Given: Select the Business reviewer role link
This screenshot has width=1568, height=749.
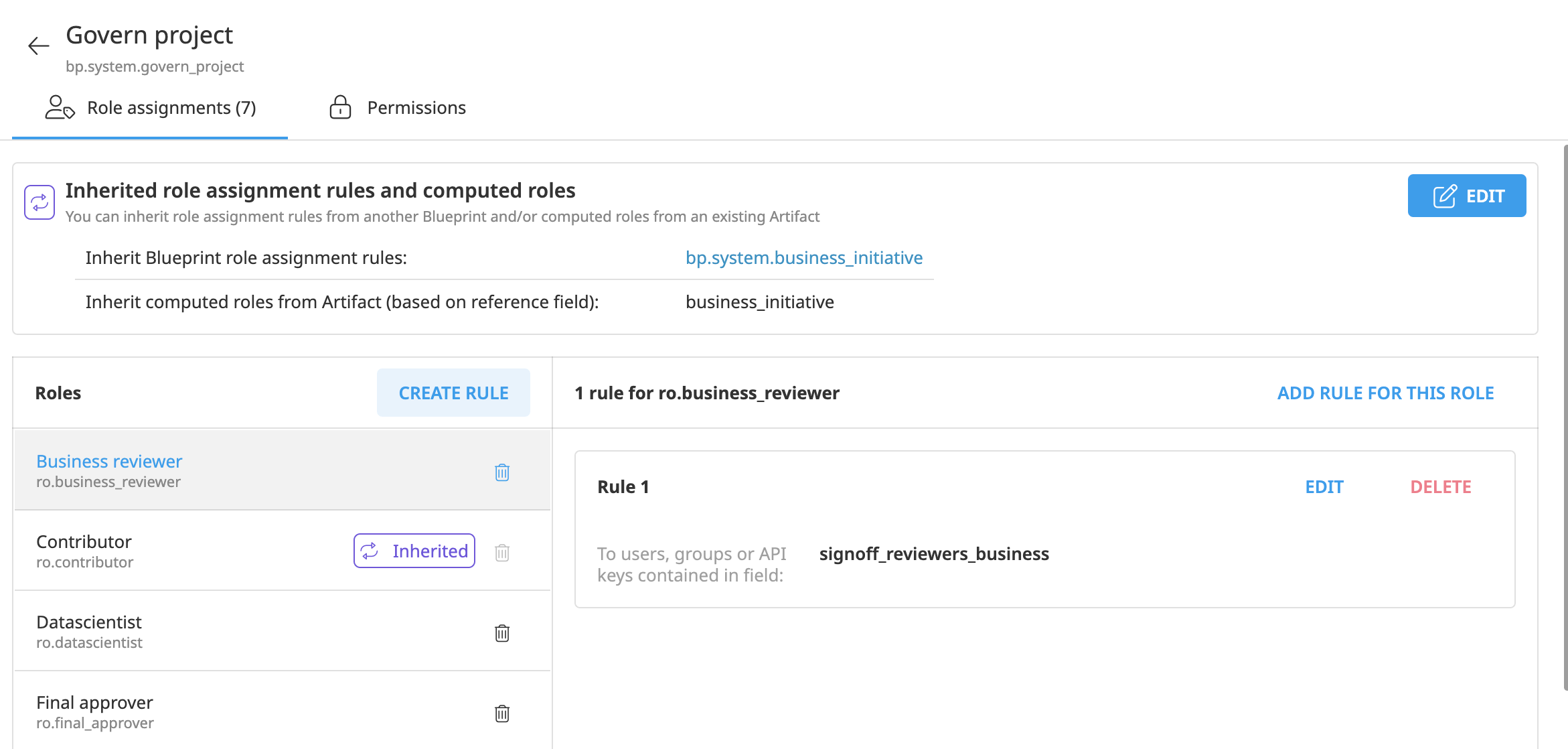Looking at the screenshot, I should click(109, 461).
